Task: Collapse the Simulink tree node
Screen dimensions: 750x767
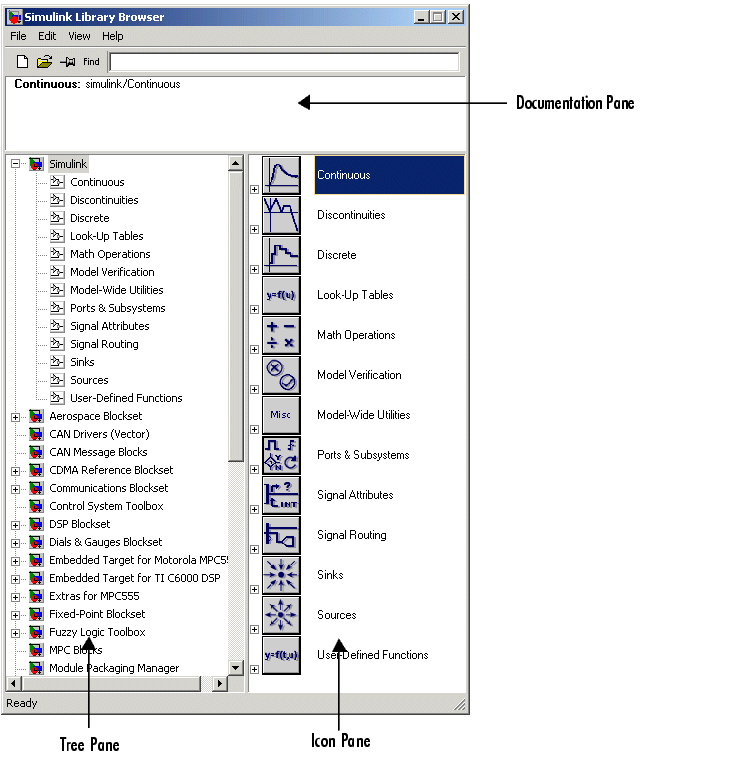Action: 16,164
